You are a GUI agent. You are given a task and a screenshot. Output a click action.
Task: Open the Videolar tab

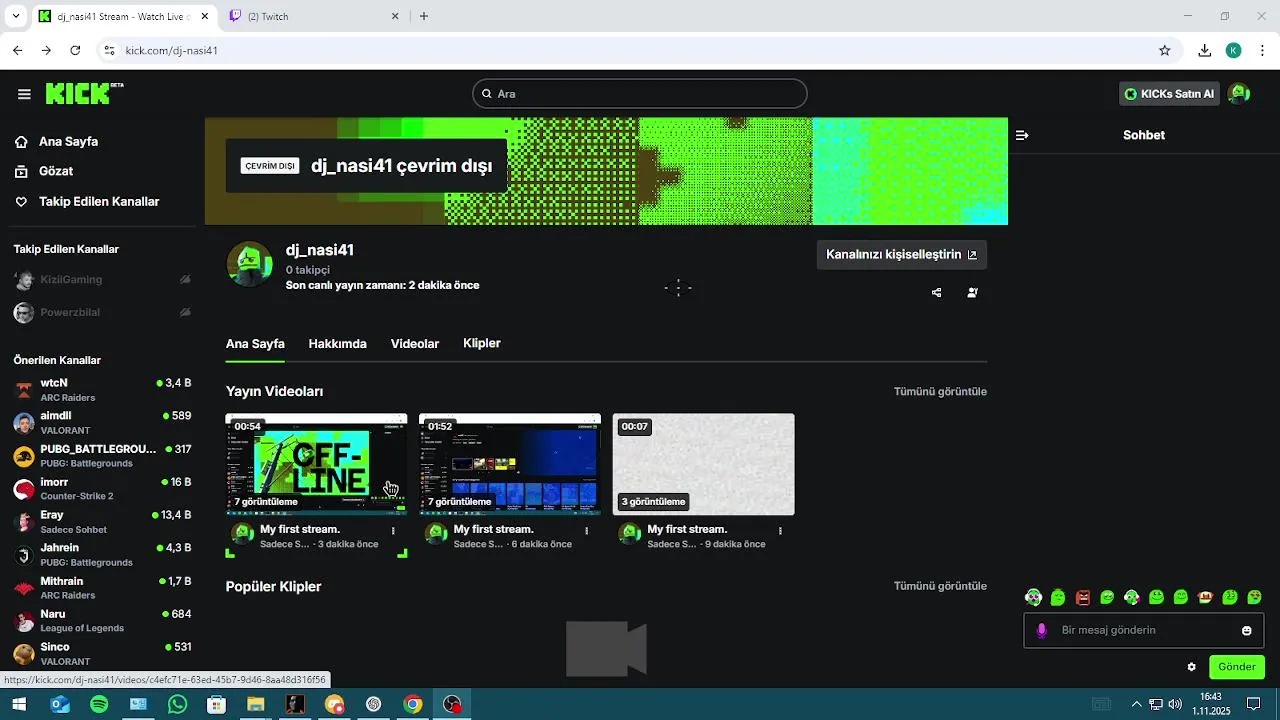point(415,344)
